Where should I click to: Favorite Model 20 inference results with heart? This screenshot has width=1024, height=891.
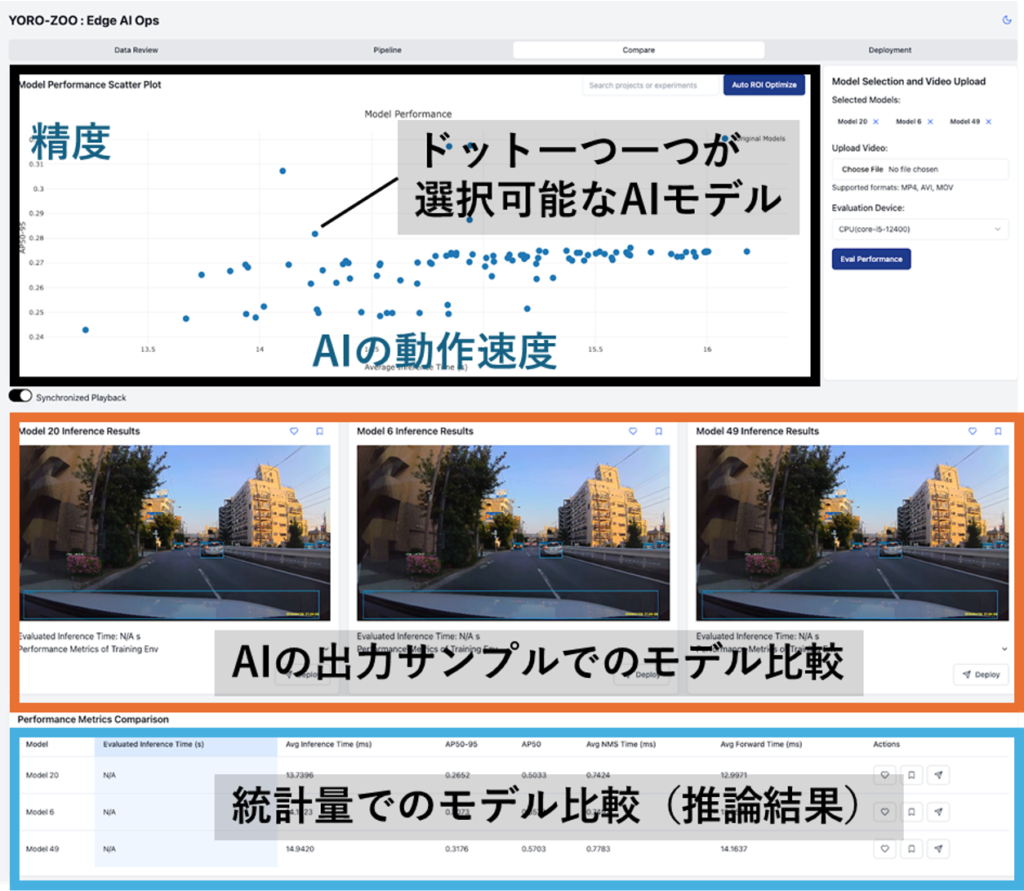click(x=294, y=431)
